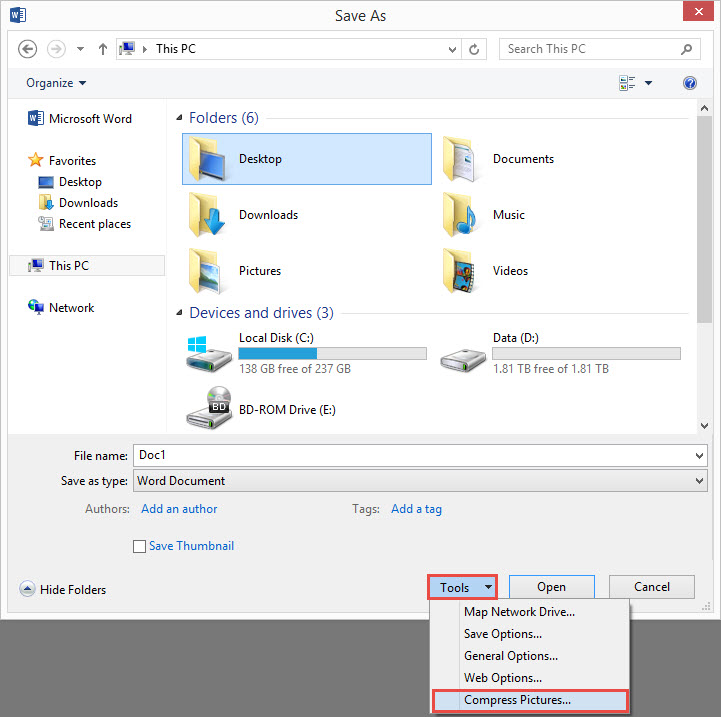Click the Refresh address bar icon

(x=475, y=48)
